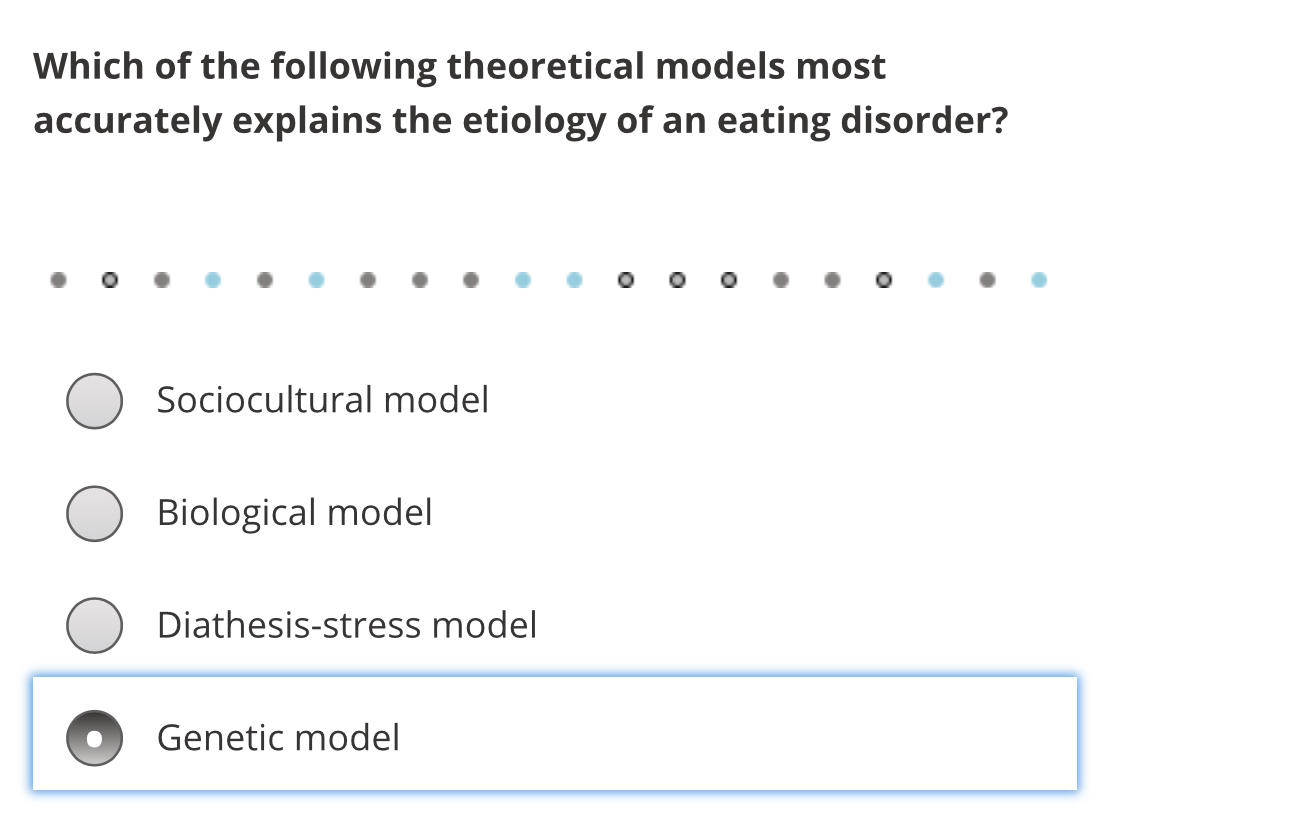Choose the Diathesis-stress model radio button

(94, 626)
